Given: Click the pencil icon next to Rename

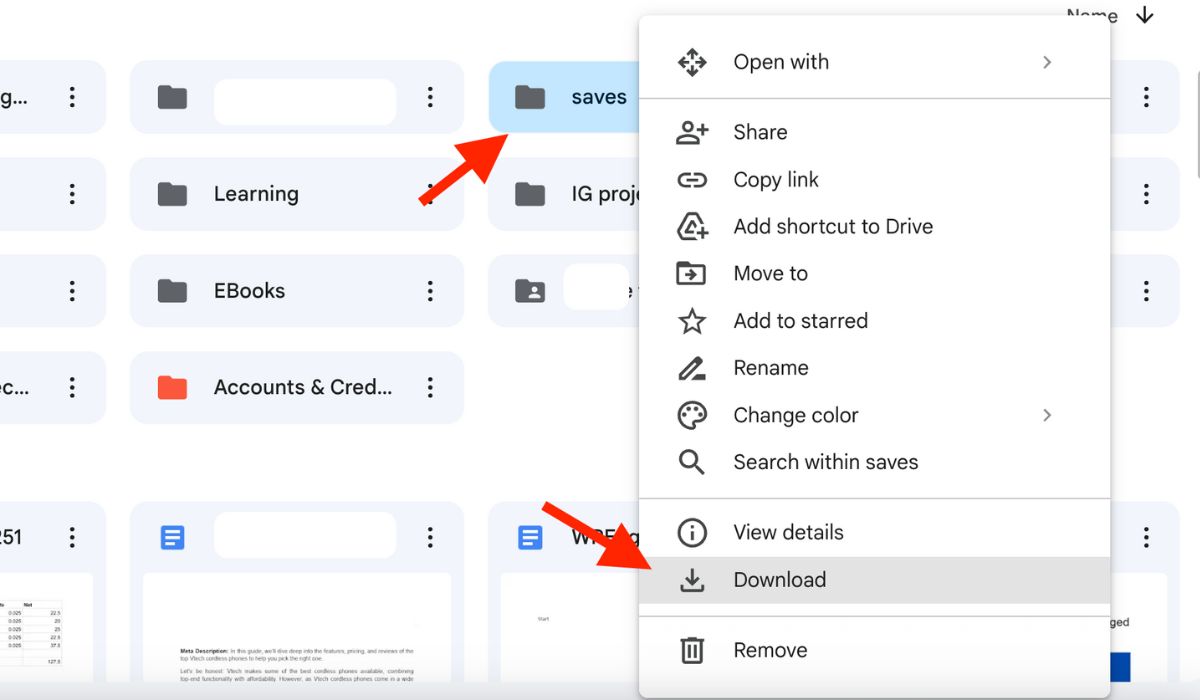Looking at the screenshot, I should 691,367.
